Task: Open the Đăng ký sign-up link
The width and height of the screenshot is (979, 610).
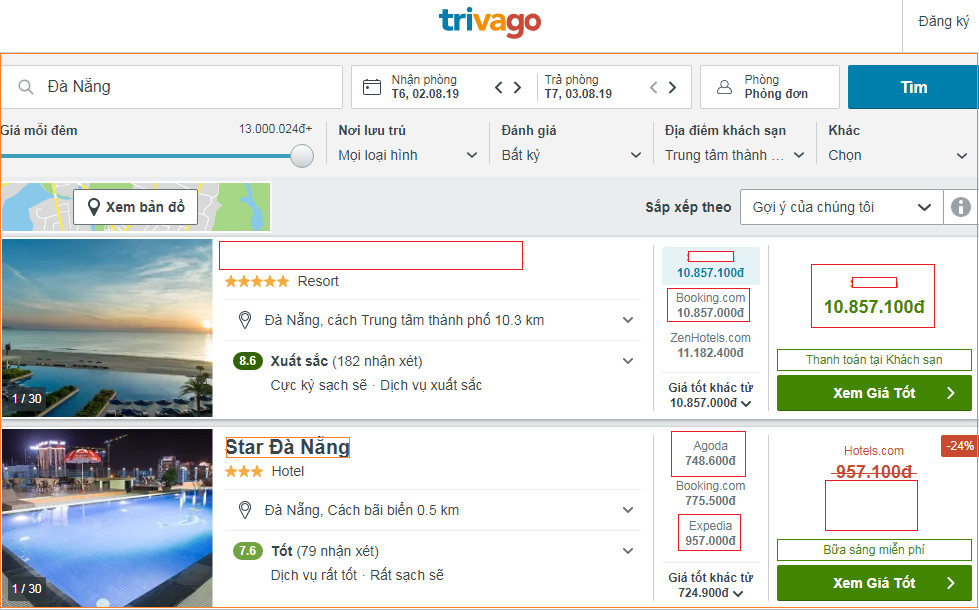Action: click(943, 21)
